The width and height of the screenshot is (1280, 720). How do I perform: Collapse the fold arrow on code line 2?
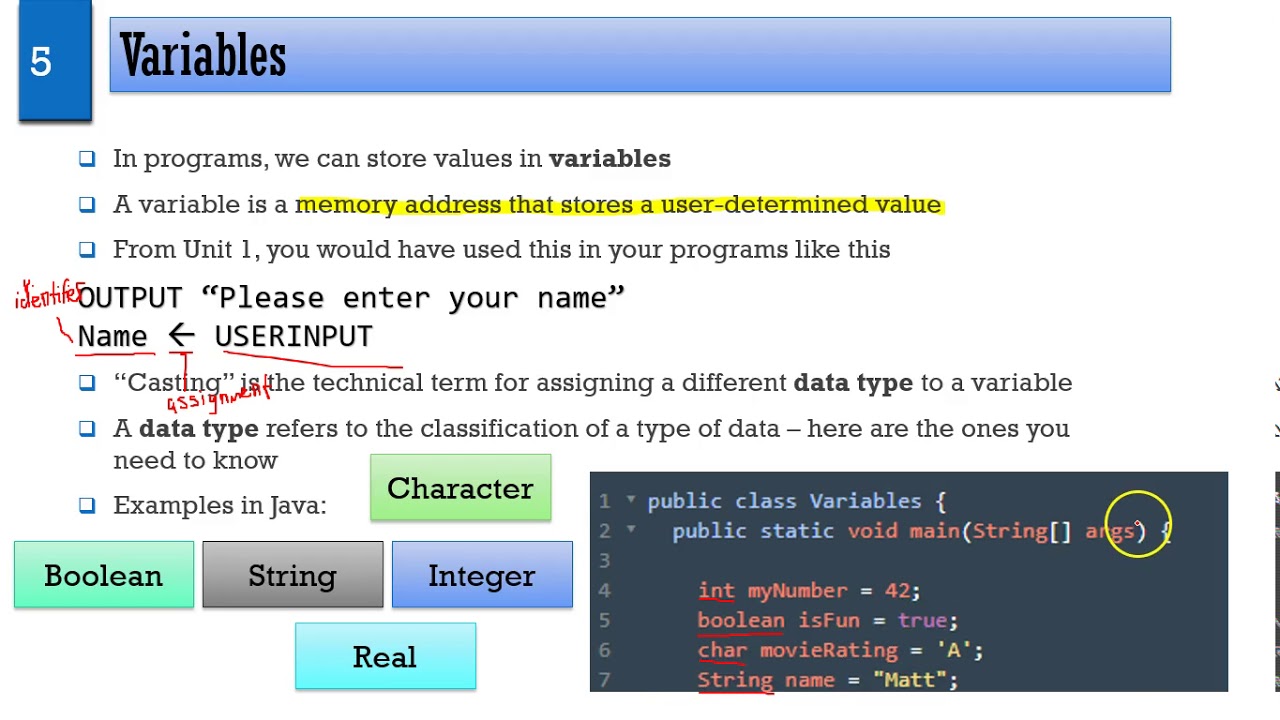[x=631, y=530]
